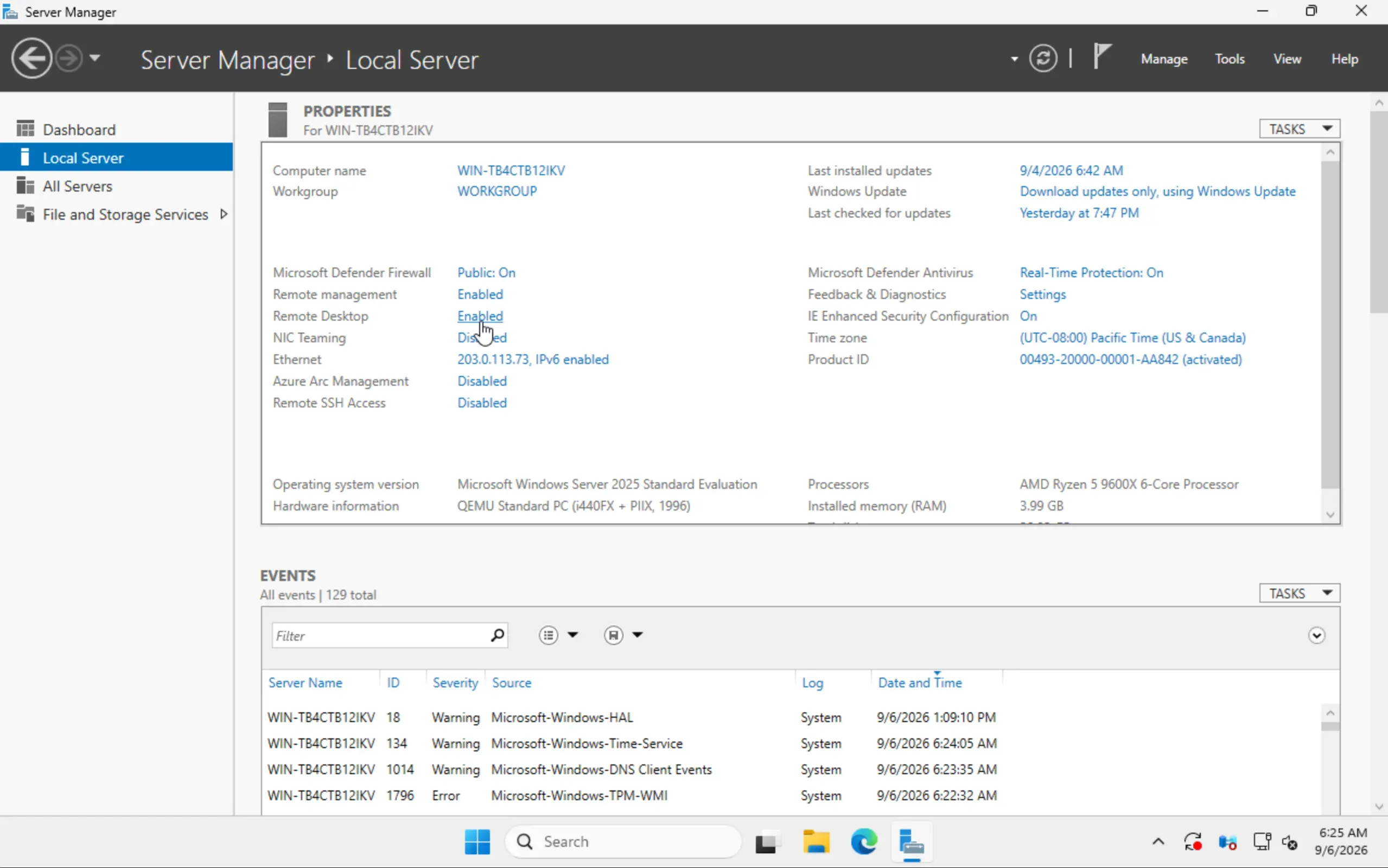Click Microsoft Defender Firewall Public: On
The image size is (1388, 868).
[x=486, y=273]
